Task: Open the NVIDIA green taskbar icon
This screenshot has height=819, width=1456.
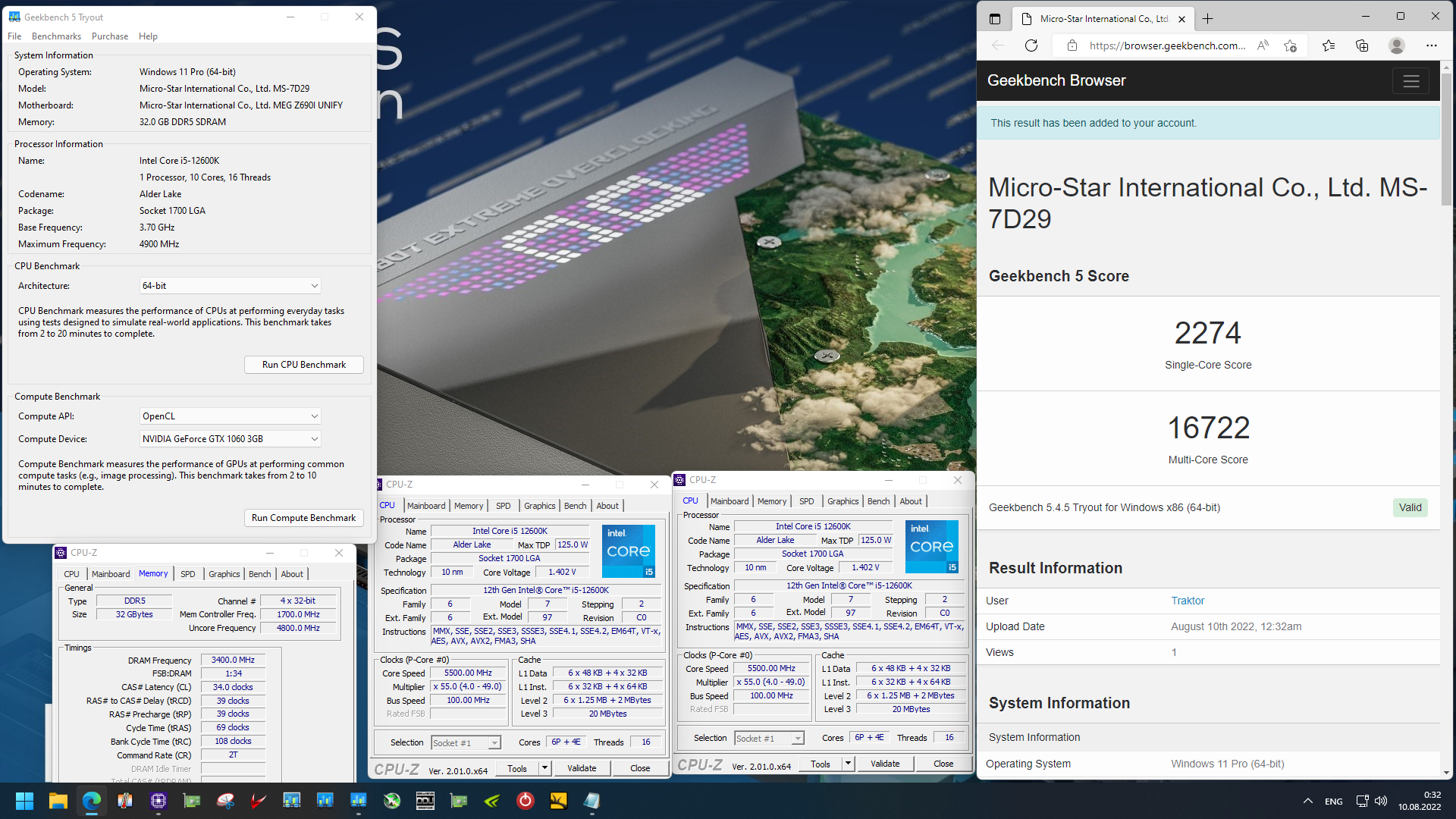Action: (491, 801)
